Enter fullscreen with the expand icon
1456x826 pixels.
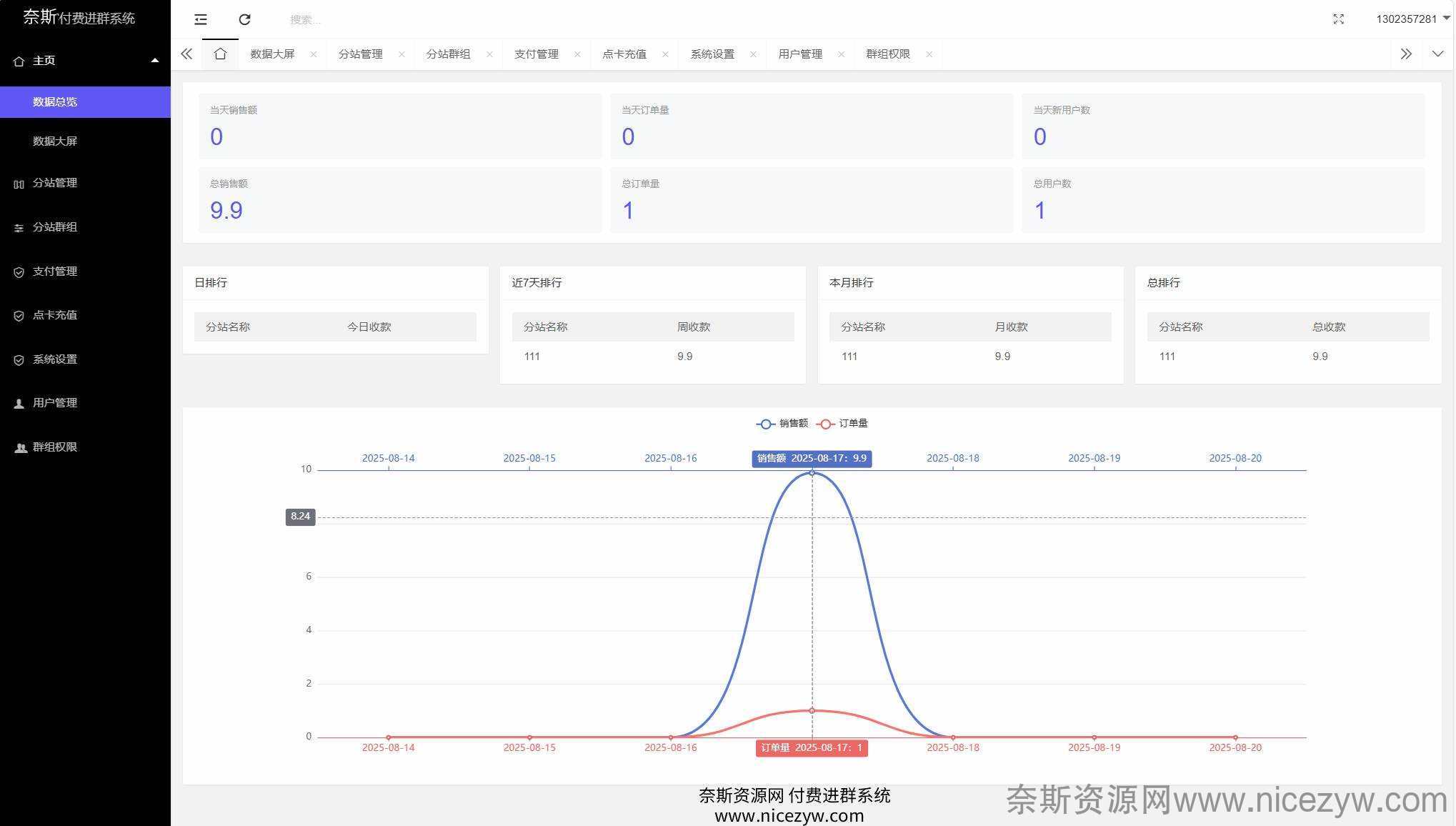point(1338,19)
